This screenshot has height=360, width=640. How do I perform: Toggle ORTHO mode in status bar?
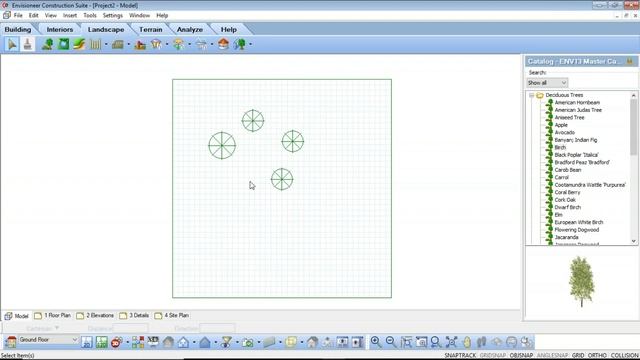597,356
